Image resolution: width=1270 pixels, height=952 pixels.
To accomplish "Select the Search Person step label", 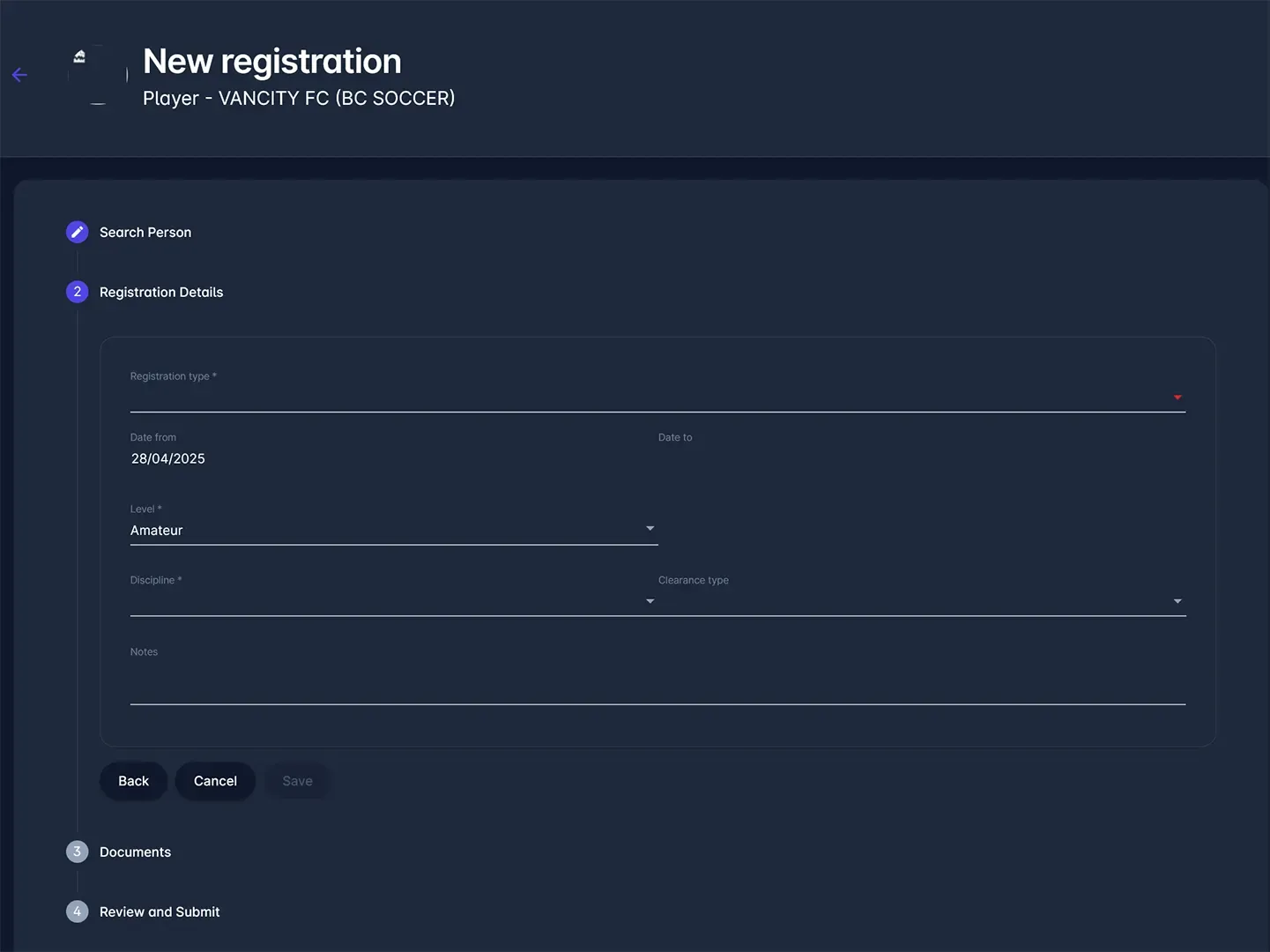I will click(x=145, y=233).
